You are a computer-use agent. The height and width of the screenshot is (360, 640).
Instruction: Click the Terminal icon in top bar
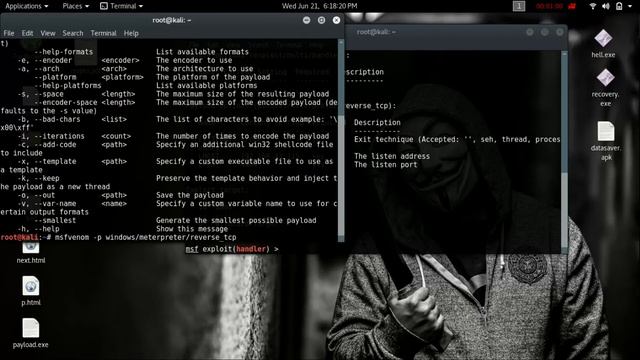point(104,6)
